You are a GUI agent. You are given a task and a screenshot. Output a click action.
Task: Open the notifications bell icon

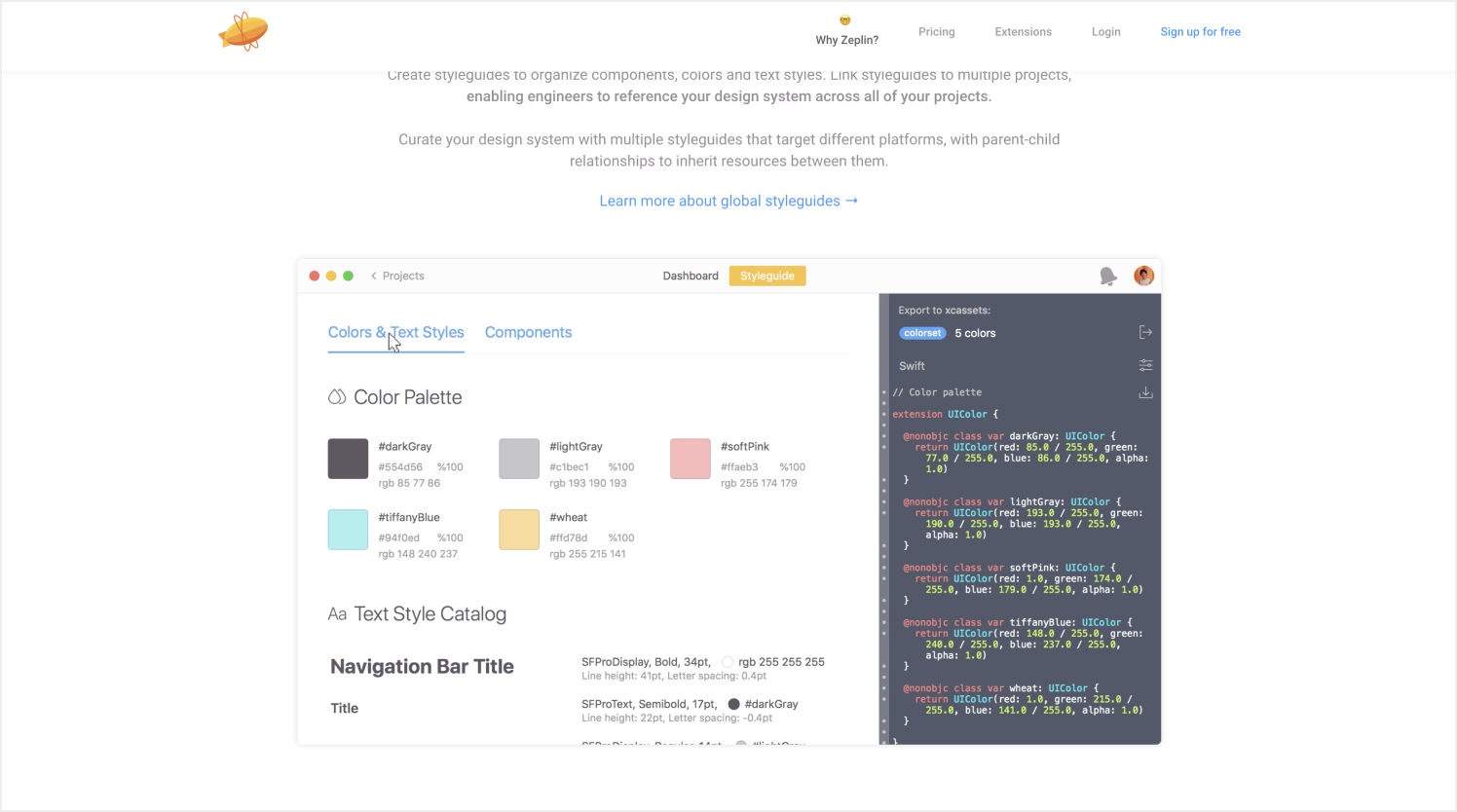[x=1108, y=277]
